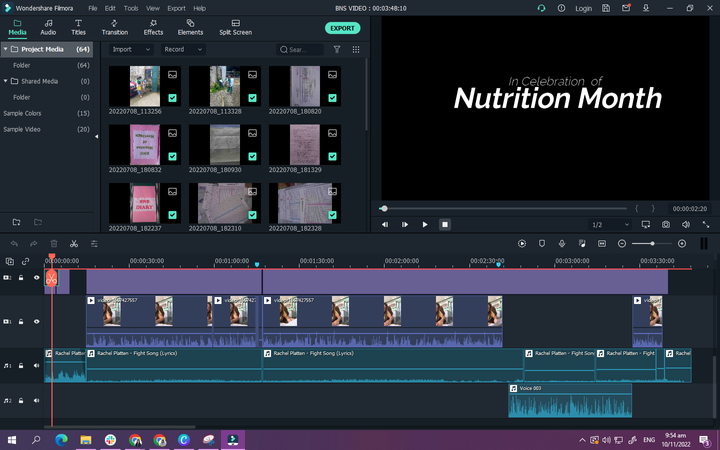The height and width of the screenshot is (450, 720).
Task: Click the undo arrow in timeline toolbar
Action: pos(14,244)
